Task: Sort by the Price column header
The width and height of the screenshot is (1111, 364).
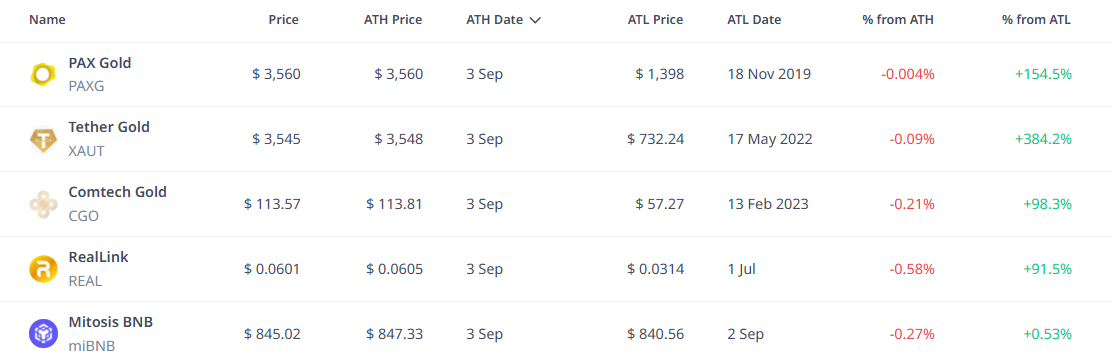Action: pos(283,20)
